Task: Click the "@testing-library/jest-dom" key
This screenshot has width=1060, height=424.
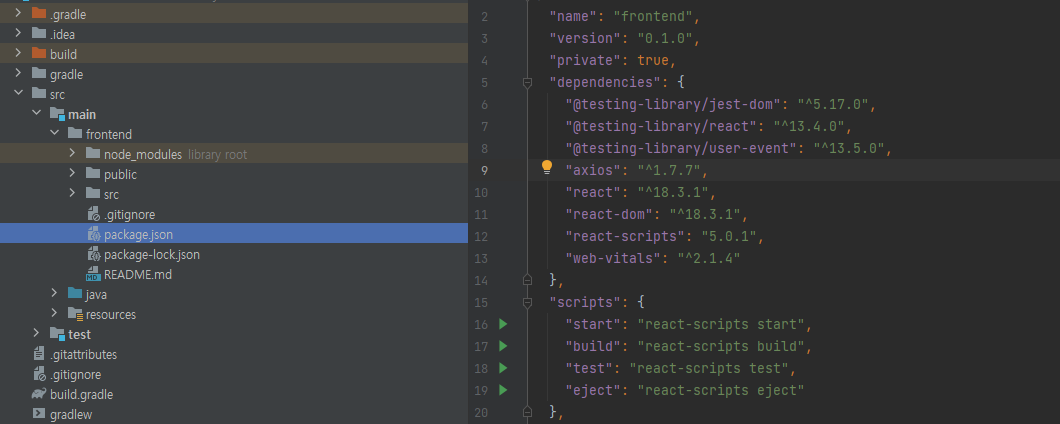Action: click(673, 104)
